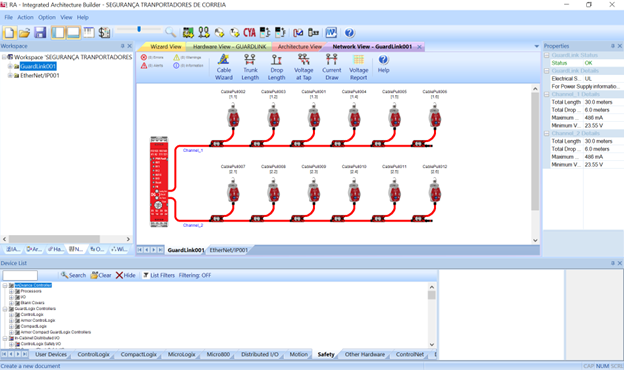Select CablePull012 device in diagram
This screenshot has height=370, width=624.
click(435, 191)
